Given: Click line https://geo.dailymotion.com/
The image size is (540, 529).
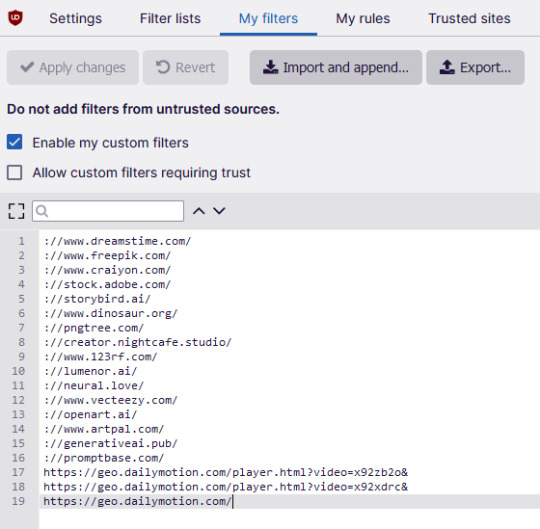Looking at the screenshot, I should point(137,501).
